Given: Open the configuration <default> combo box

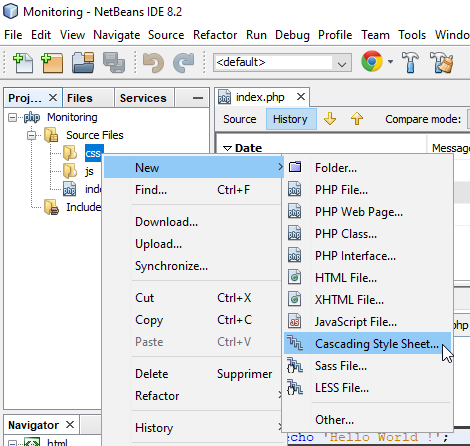Looking at the screenshot, I should click(x=282, y=62).
